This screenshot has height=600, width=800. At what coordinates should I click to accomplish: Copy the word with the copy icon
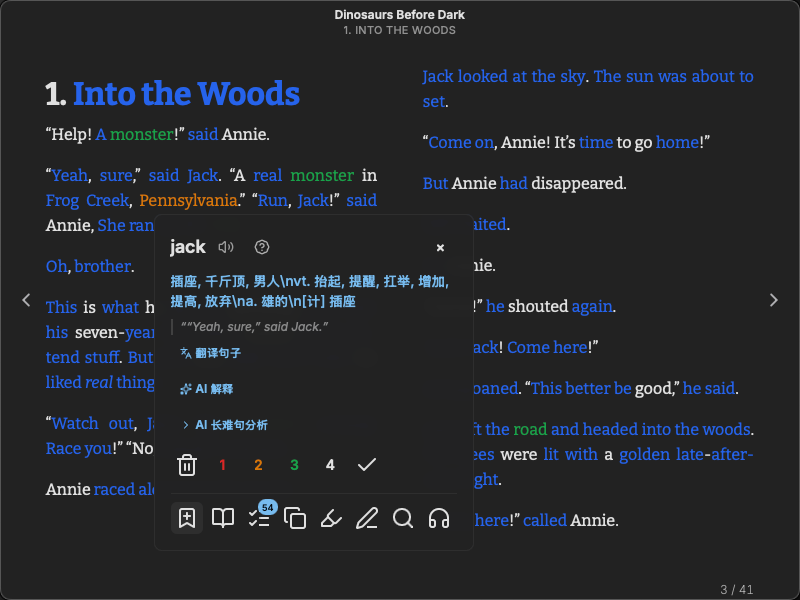(x=295, y=518)
